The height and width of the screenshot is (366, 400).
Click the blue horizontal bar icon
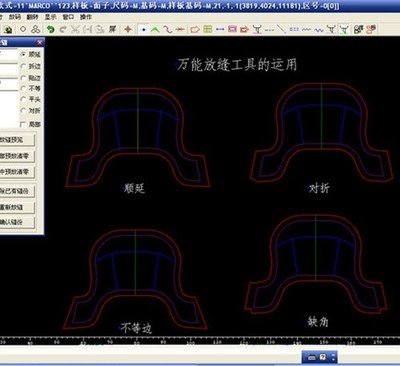click(x=220, y=29)
